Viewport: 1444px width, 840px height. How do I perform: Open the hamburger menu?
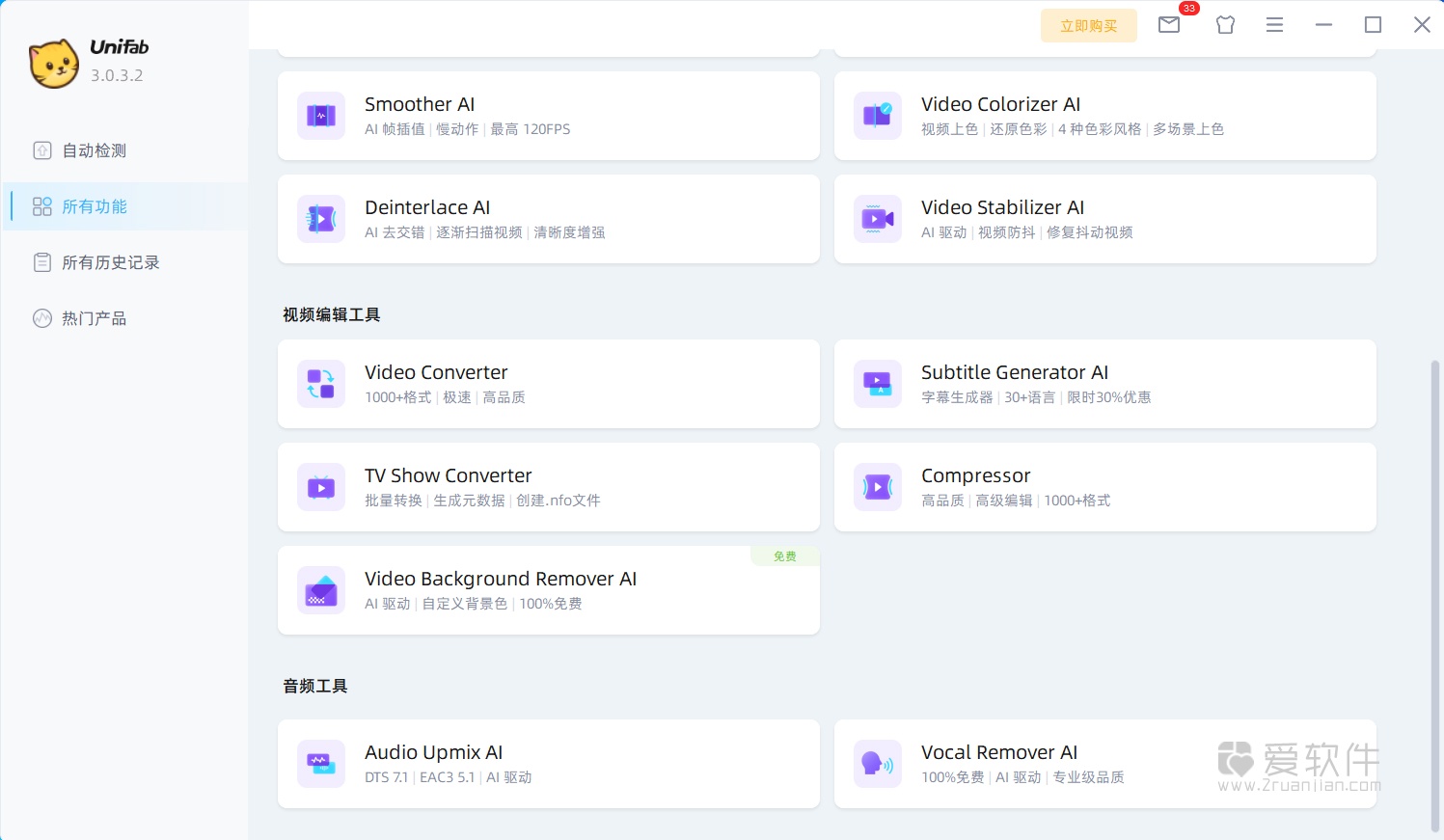(x=1275, y=25)
